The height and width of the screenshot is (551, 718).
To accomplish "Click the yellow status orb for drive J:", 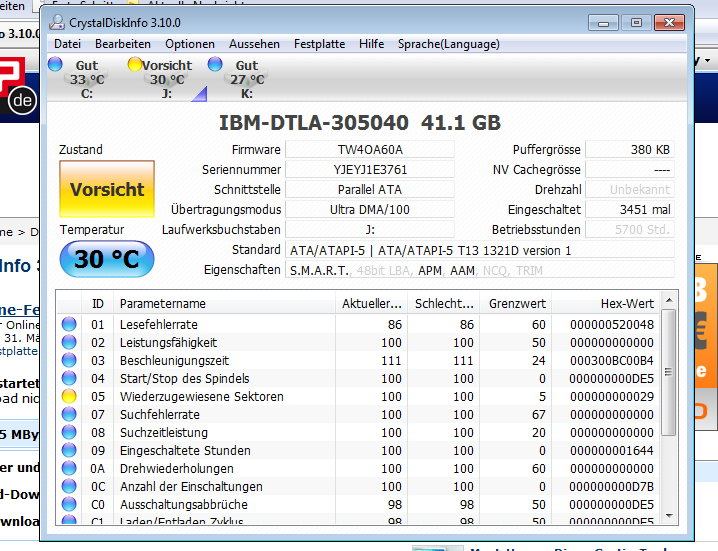I will (x=135, y=64).
